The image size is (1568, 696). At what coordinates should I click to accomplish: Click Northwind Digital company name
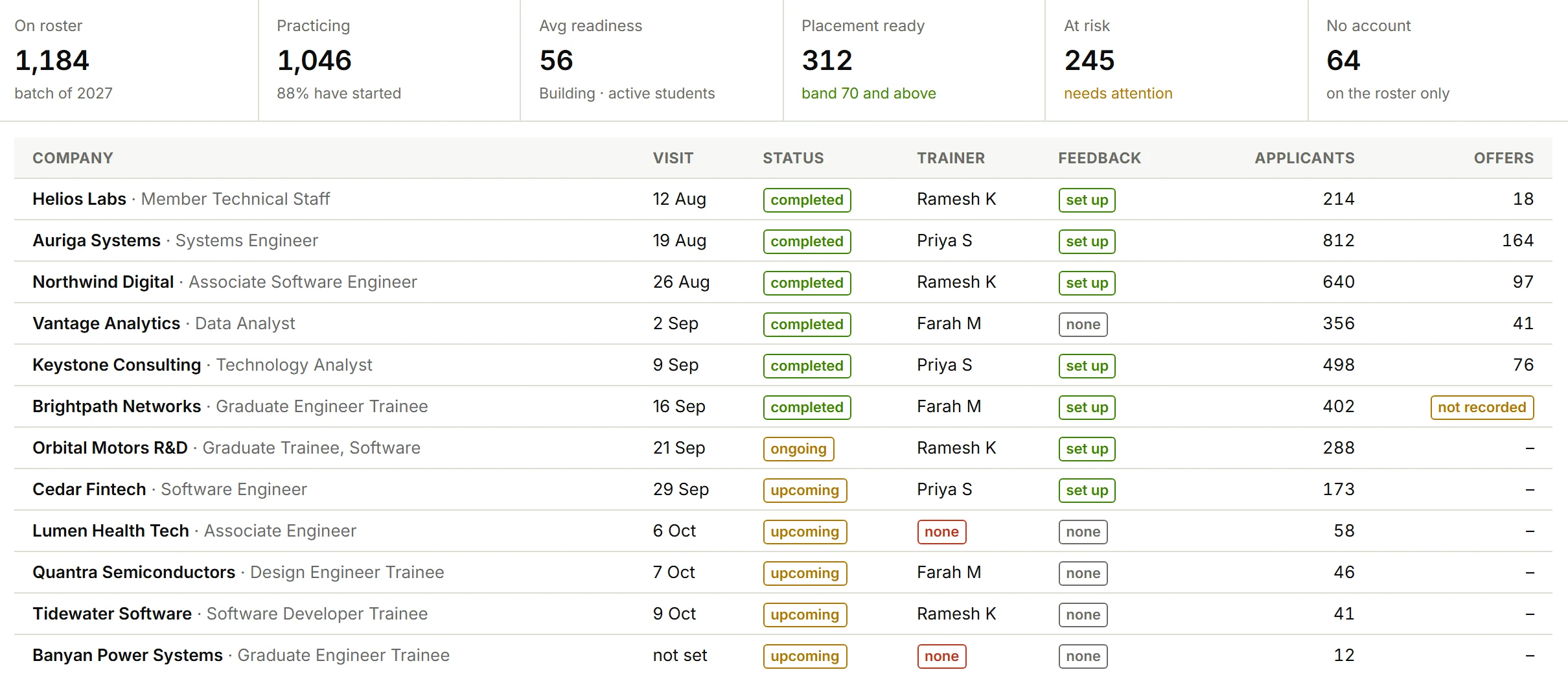103,282
